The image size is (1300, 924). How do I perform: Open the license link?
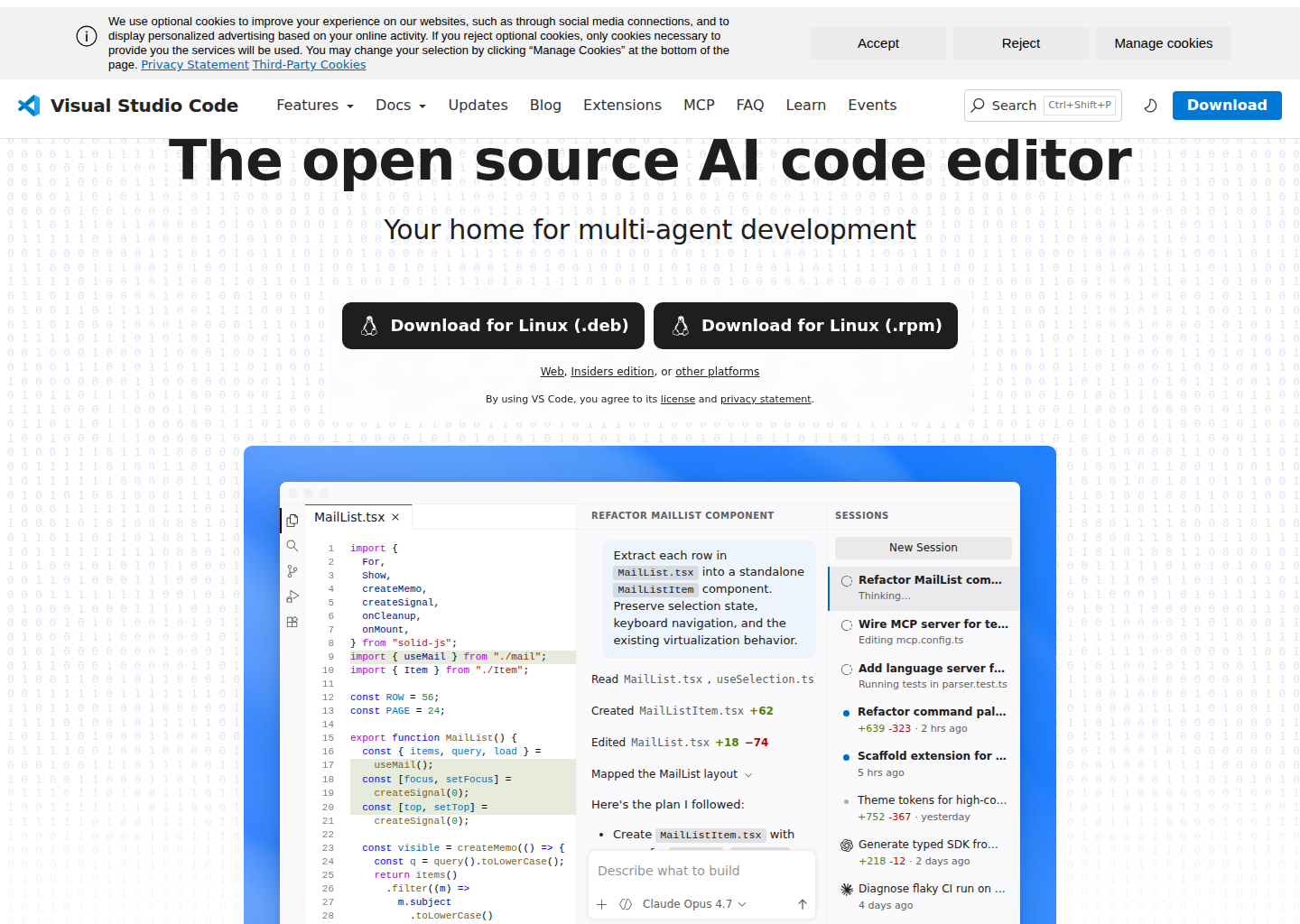click(x=678, y=399)
